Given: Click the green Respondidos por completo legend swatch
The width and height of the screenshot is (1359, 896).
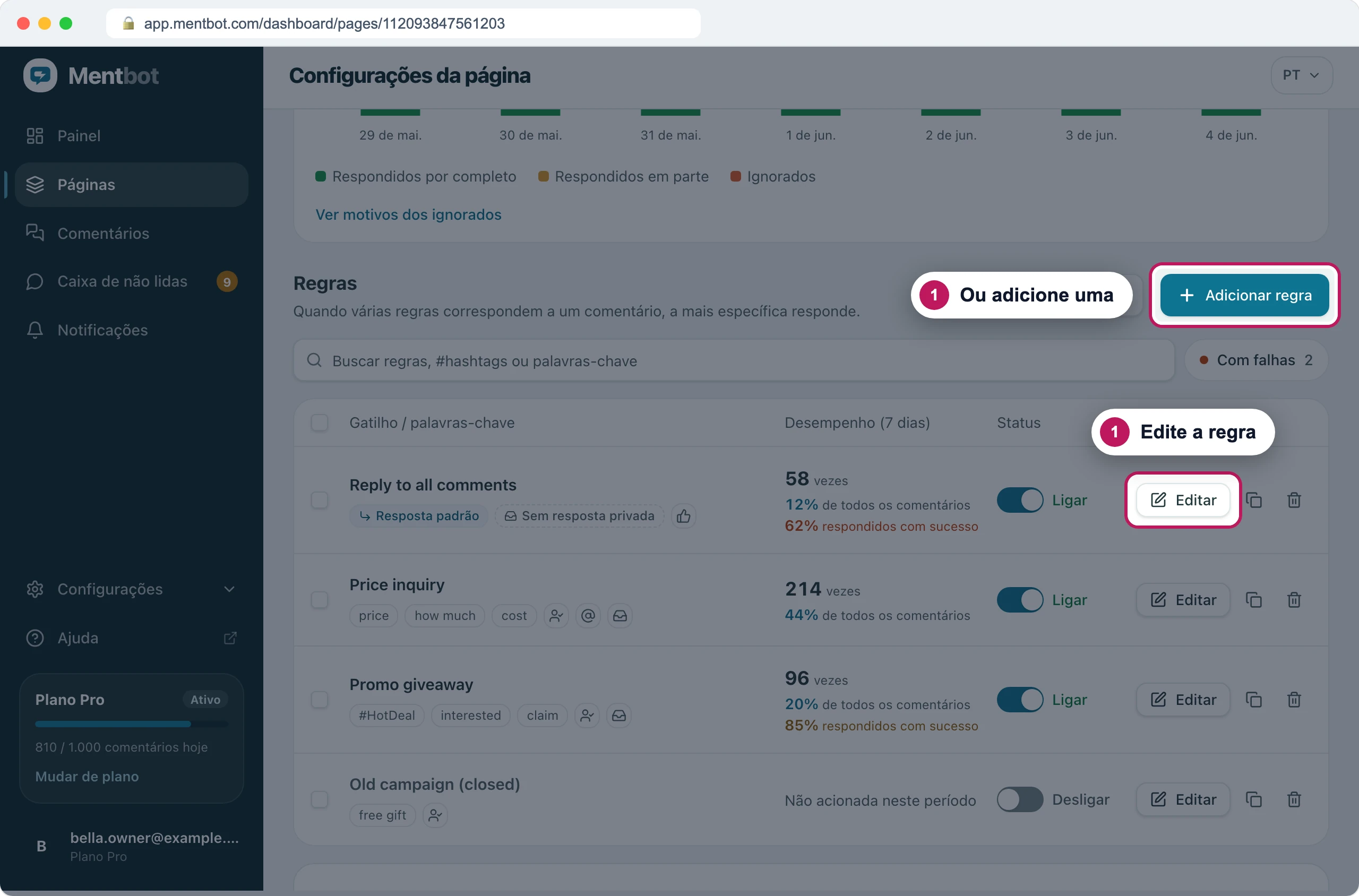Looking at the screenshot, I should tap(321, 176).
